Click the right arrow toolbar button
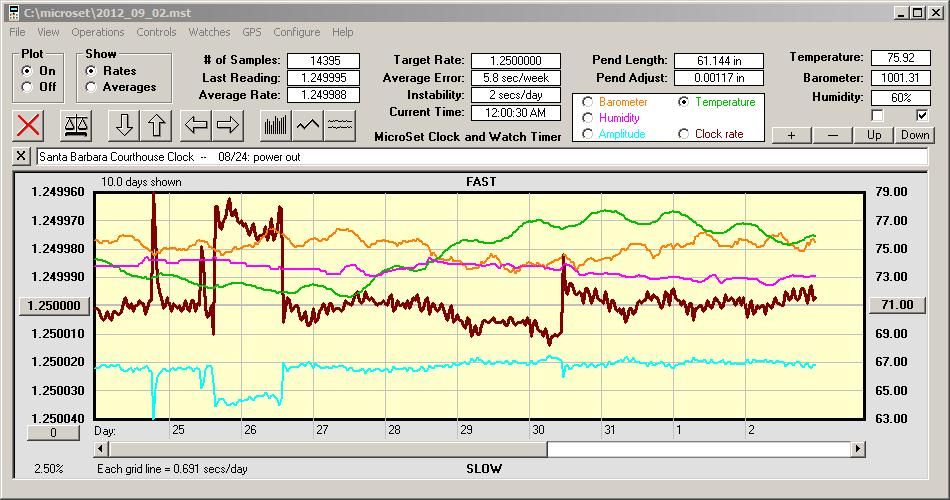Screen dimensions: 950x500 pos(228,125)
